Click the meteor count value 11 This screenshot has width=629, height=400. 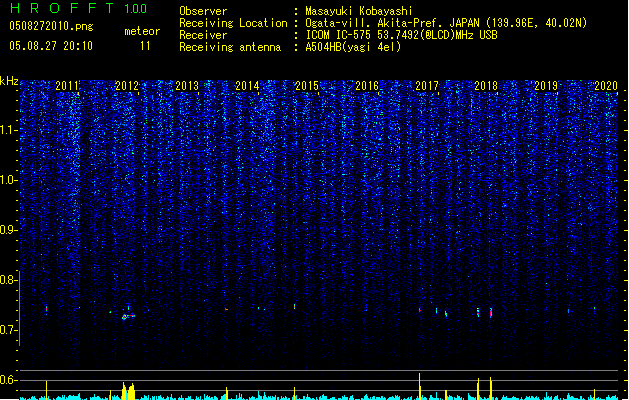145,46
